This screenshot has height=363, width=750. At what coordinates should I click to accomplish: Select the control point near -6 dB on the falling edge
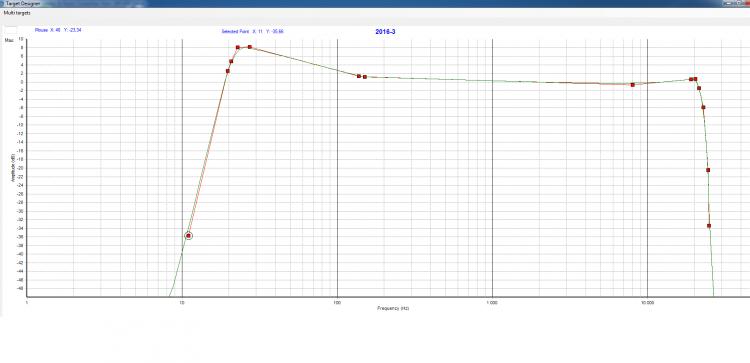click(x=703, y=107)
